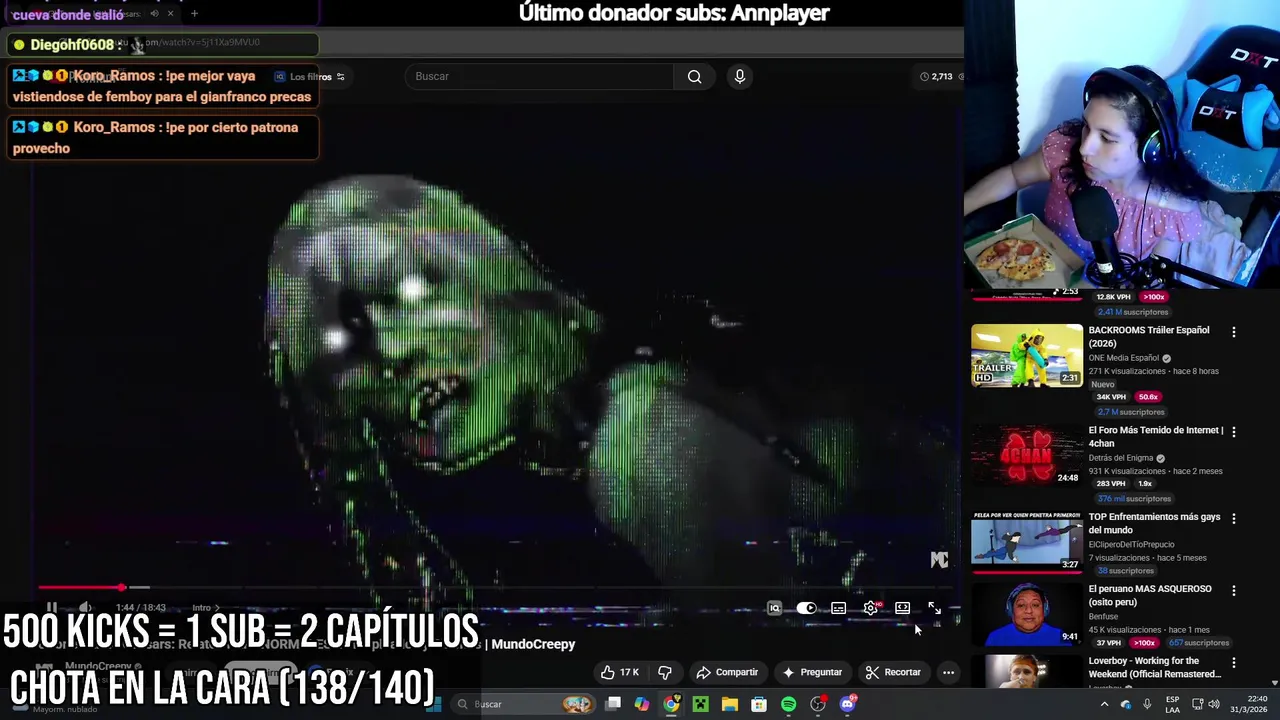Click the Preguntar button
The width and height of the screenshot is (1280, 720).
click(812, 672)
